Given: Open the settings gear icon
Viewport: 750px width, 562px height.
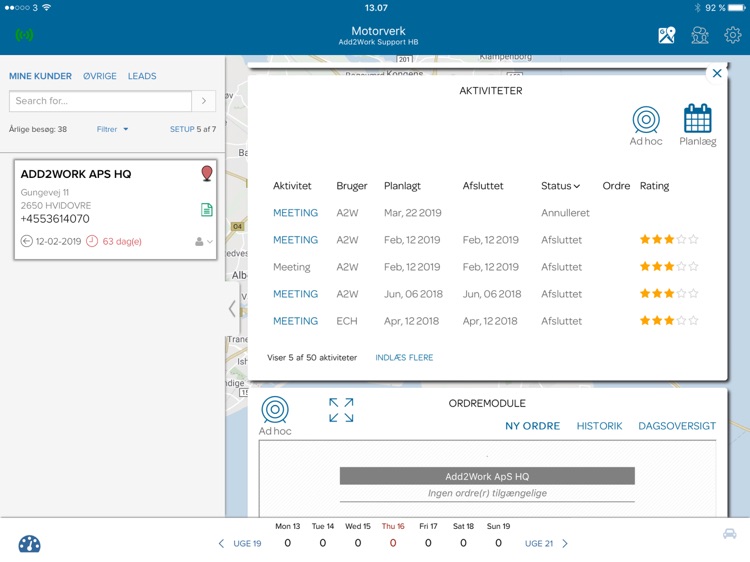Looking at the screenshot, I should (x=733, y=35).
